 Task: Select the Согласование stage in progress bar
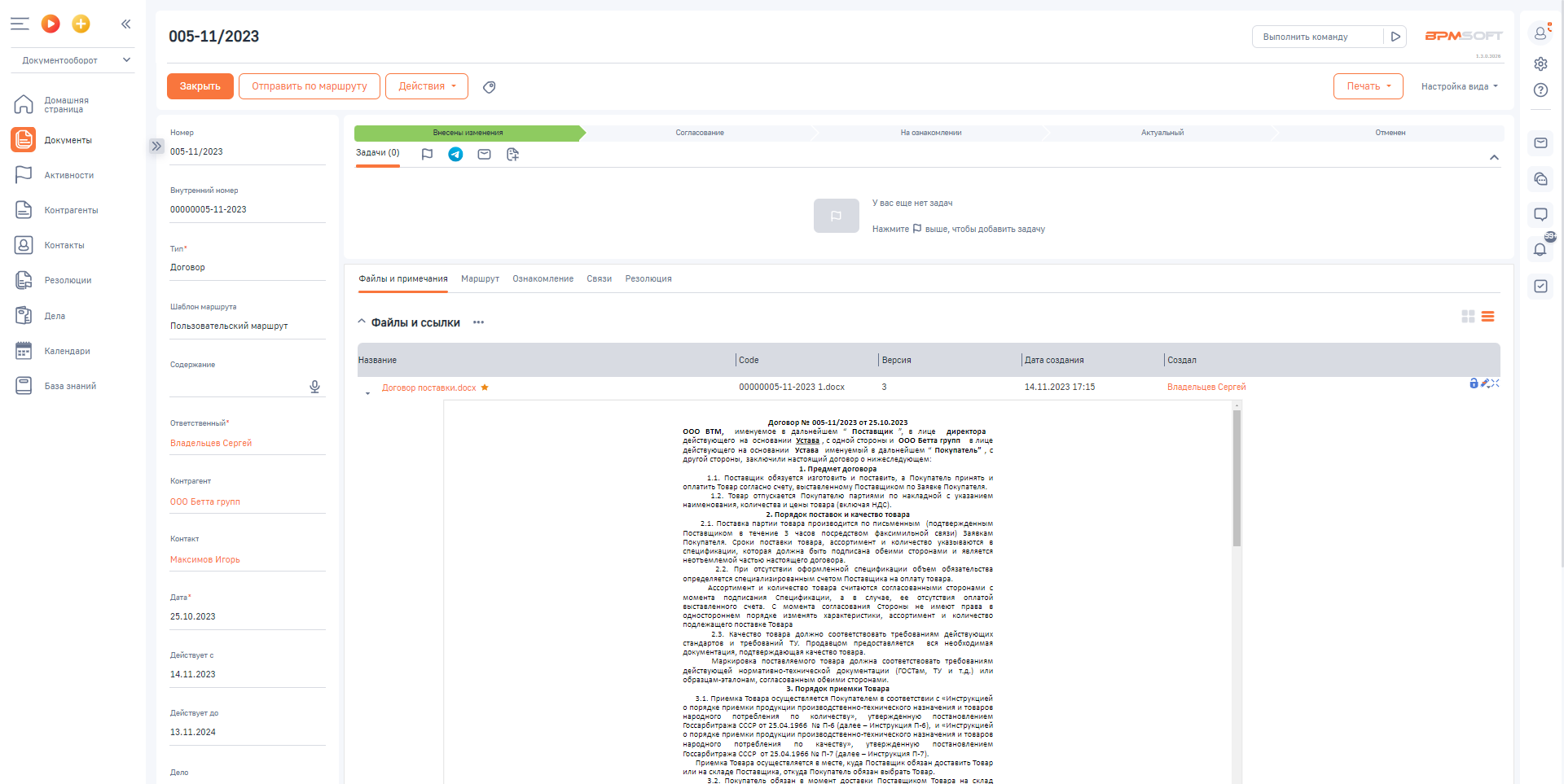700,133
